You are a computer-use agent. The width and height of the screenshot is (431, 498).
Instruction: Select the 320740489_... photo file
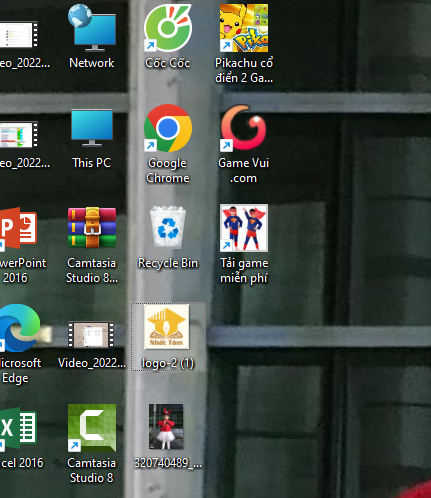coord(166,427)
